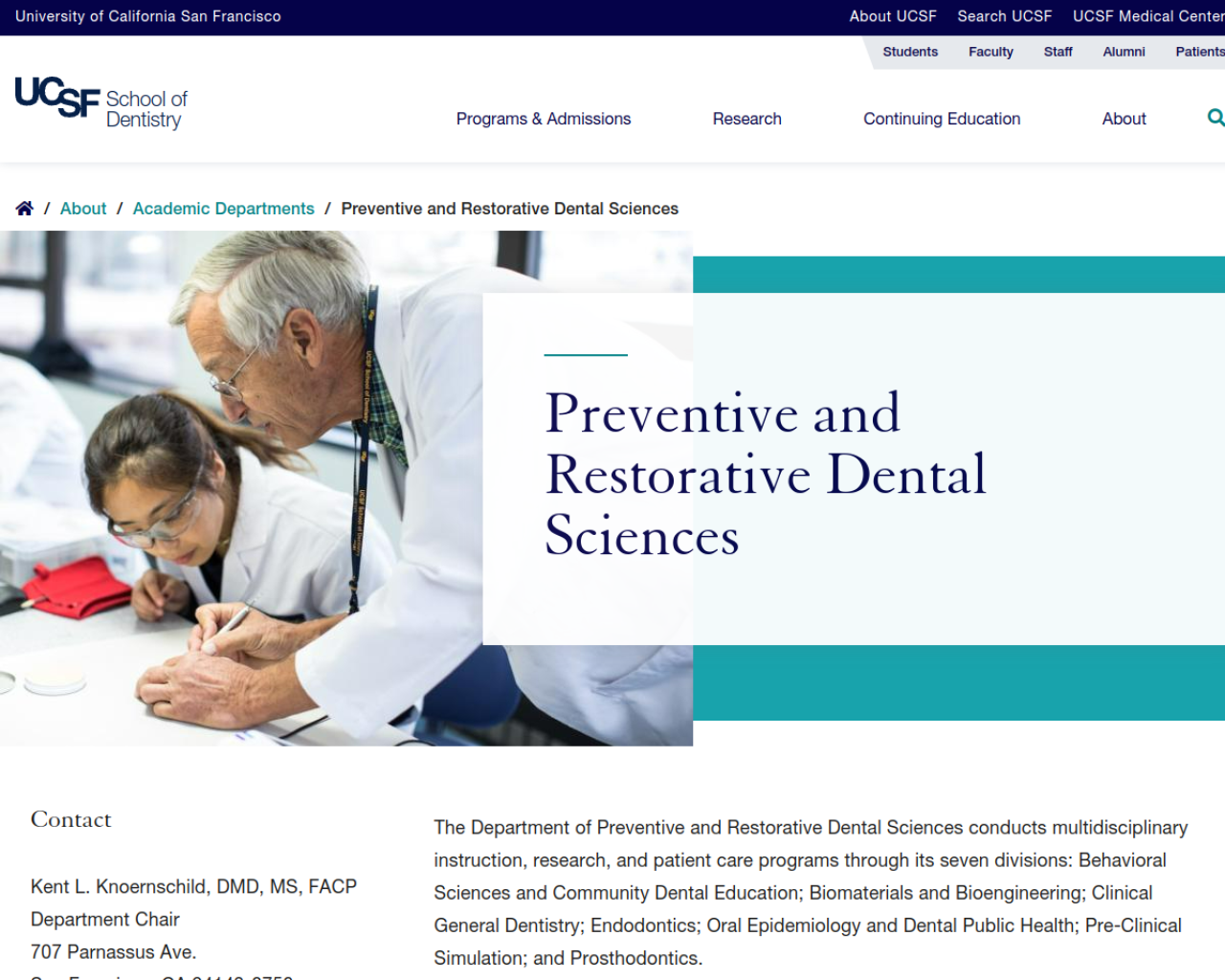This screenshot has height=980, width=1225.
Task: Open Continuing Education menu
Action: [942, 119]
